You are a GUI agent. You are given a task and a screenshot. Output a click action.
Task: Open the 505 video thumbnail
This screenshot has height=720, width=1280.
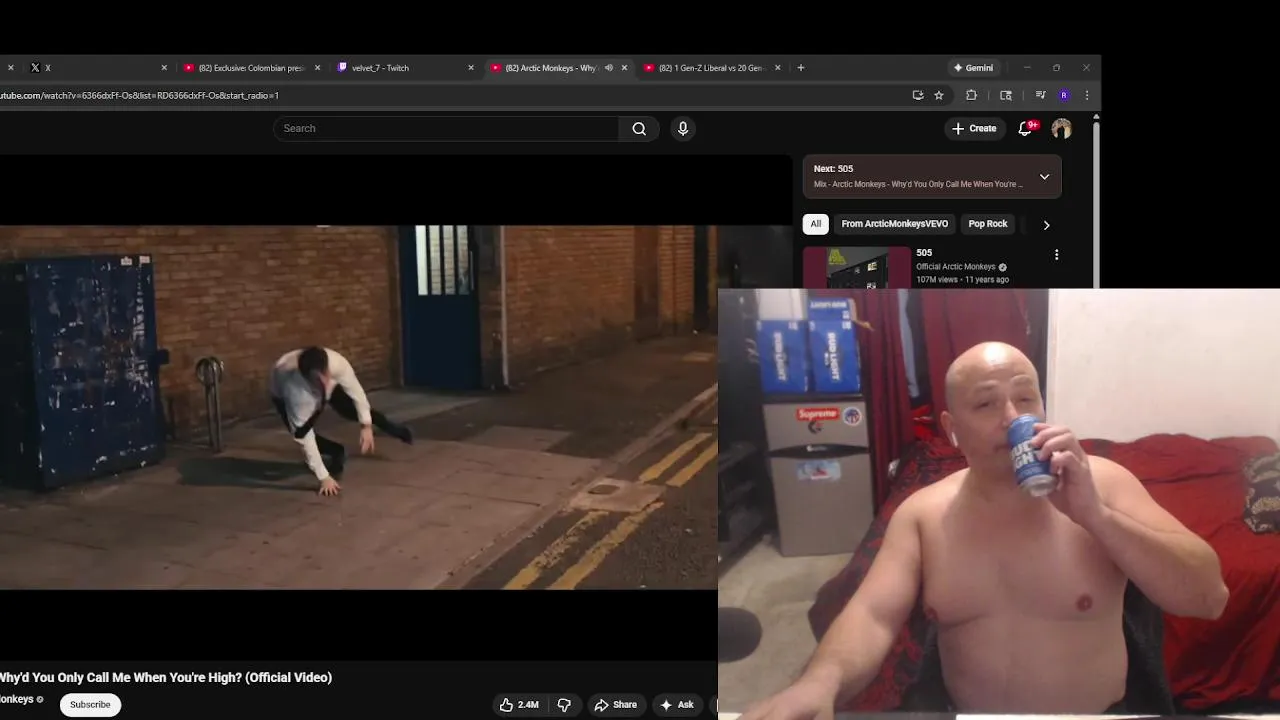pyautogui.click(x=857, y=268)
